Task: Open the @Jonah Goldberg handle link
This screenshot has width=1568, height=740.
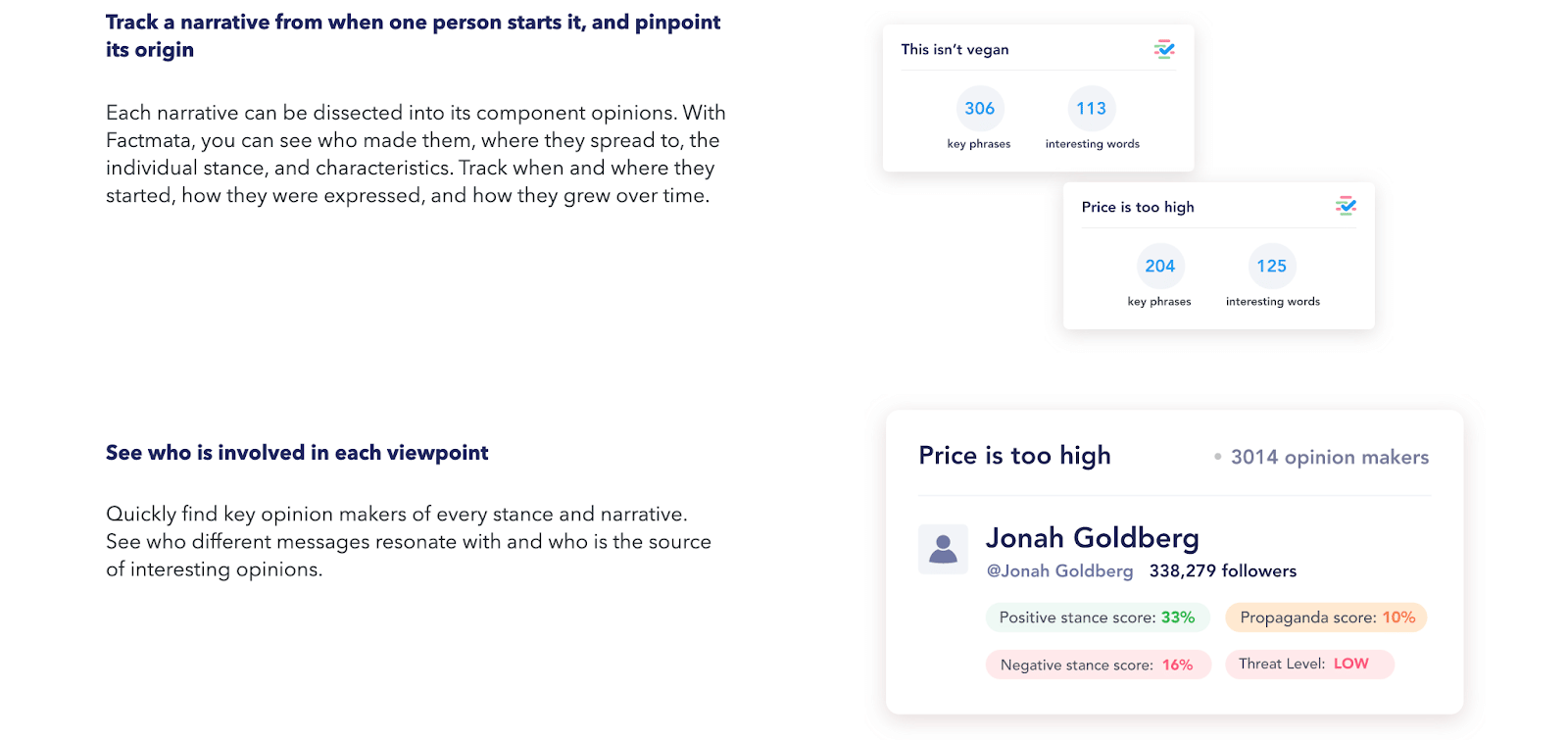Action: click(1059, 571)
